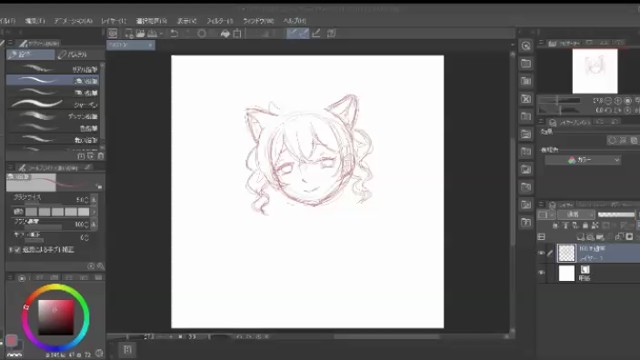Screen dimensions: 640x360
Task: Click the duplicate sub tool icon below brush list
Action: [x=91, y=156]
